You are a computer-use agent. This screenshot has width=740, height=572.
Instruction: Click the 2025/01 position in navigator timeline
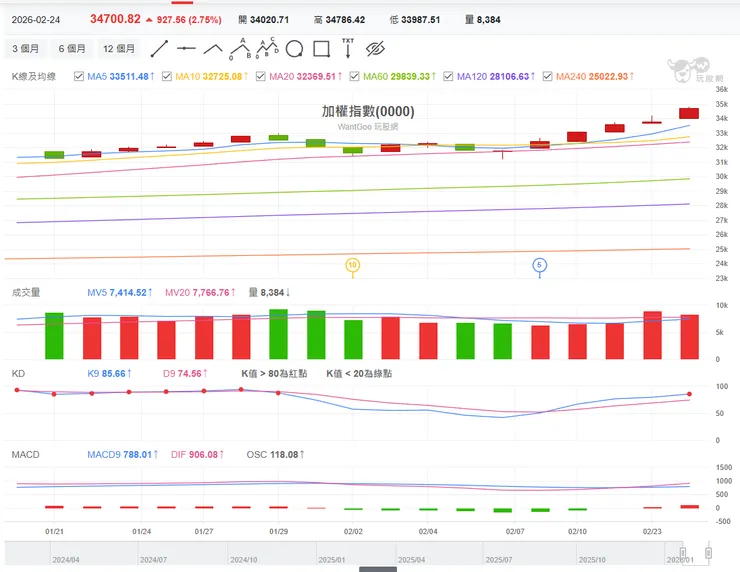(x=332, y=560)
